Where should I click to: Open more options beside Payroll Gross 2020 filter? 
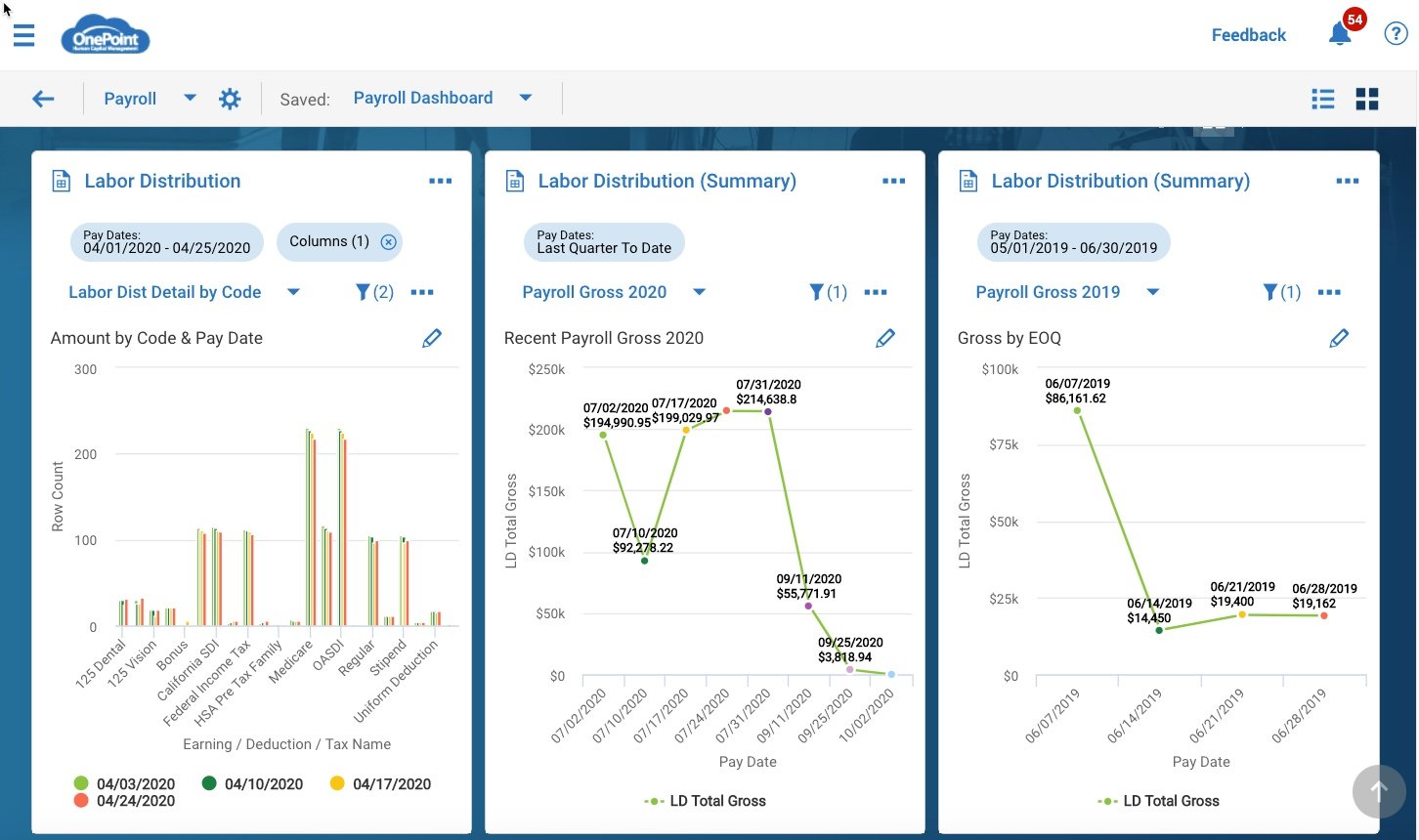point(876,292)
